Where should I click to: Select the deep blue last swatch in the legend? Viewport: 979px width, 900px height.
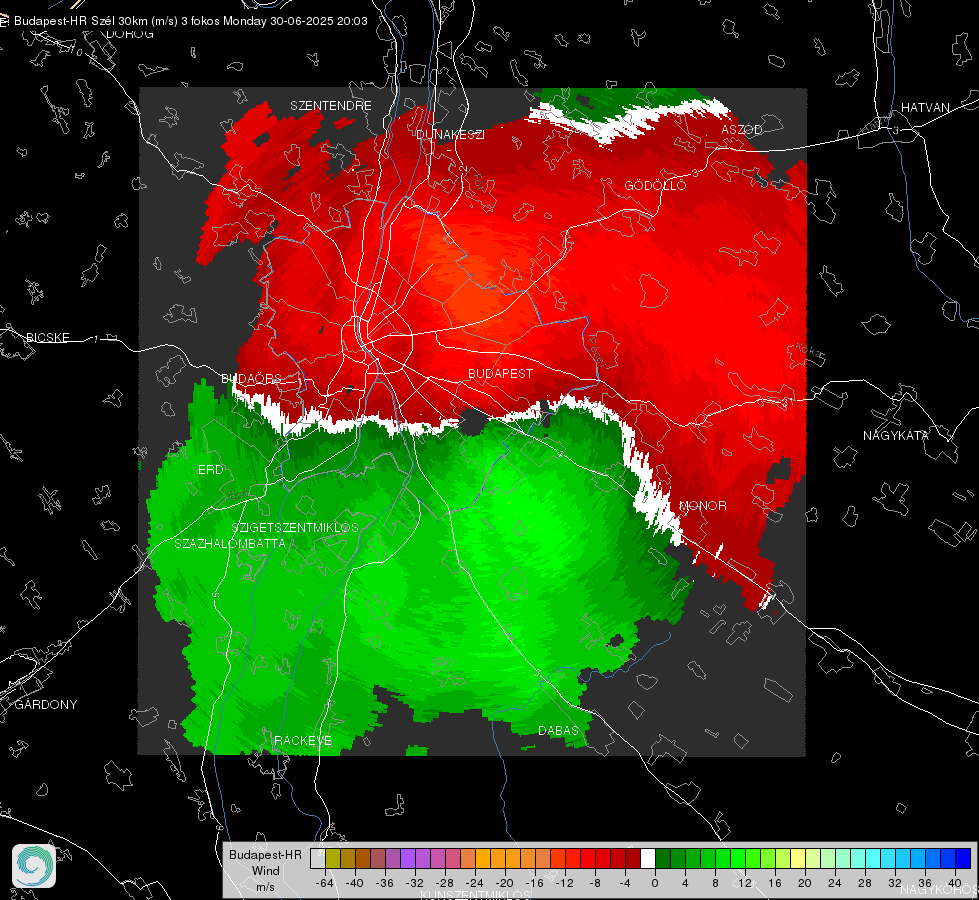963,859
